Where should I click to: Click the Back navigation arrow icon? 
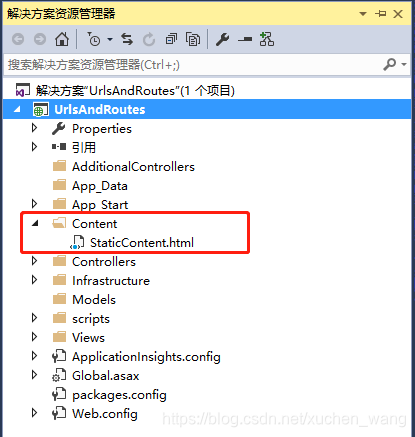click(18, 39)
